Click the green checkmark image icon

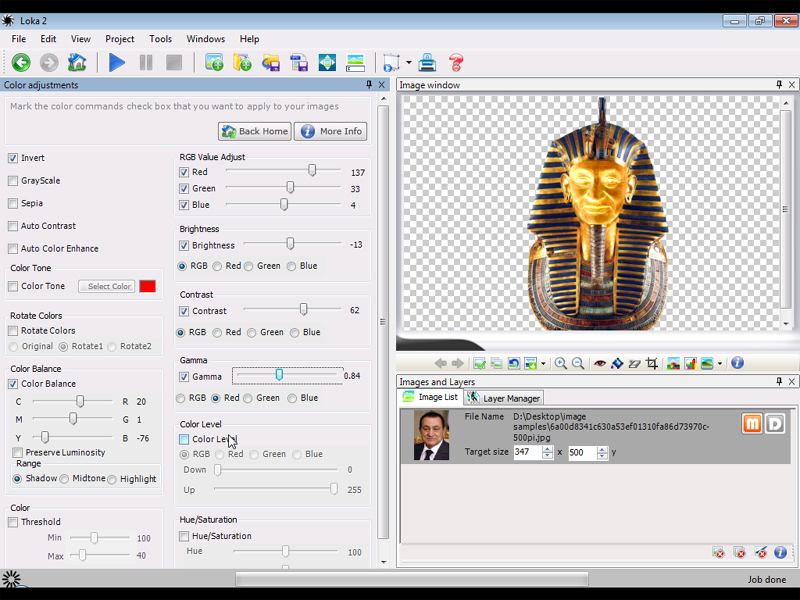[479, 363]
